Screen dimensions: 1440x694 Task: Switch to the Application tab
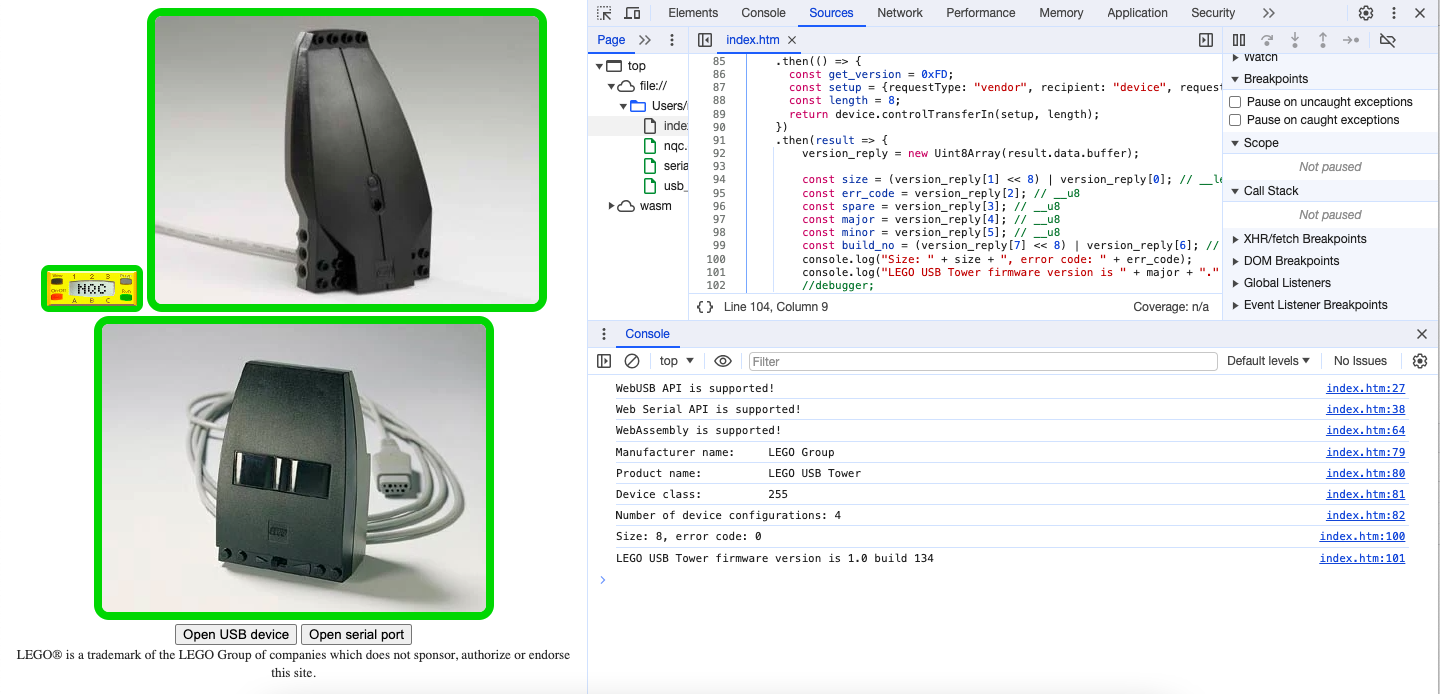pyautogui.click(x=1137, y=13)
